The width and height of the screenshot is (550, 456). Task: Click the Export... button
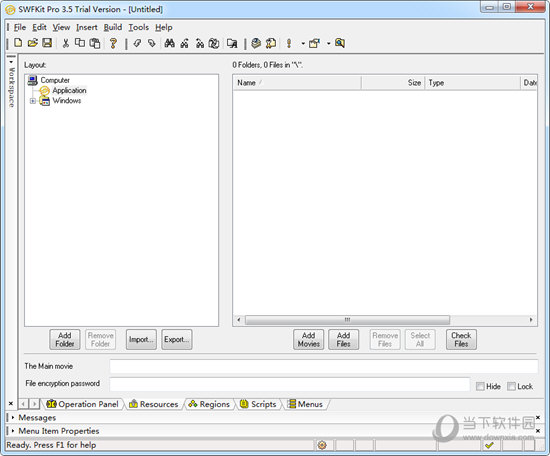point(176,339)
